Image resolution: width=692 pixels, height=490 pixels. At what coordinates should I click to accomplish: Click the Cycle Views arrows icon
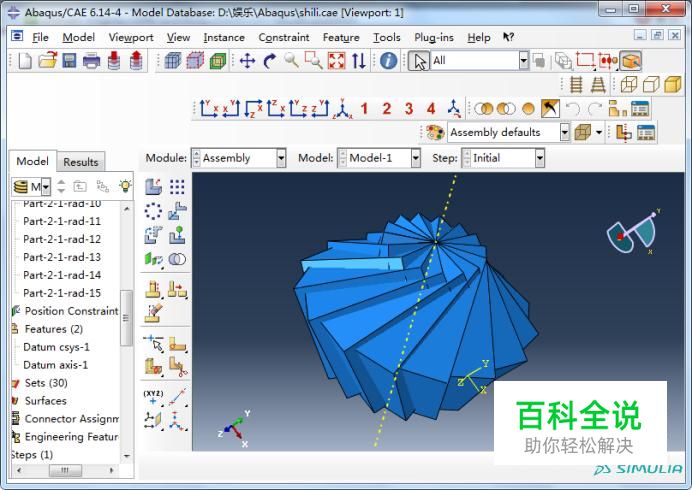(x=358, y=60)
